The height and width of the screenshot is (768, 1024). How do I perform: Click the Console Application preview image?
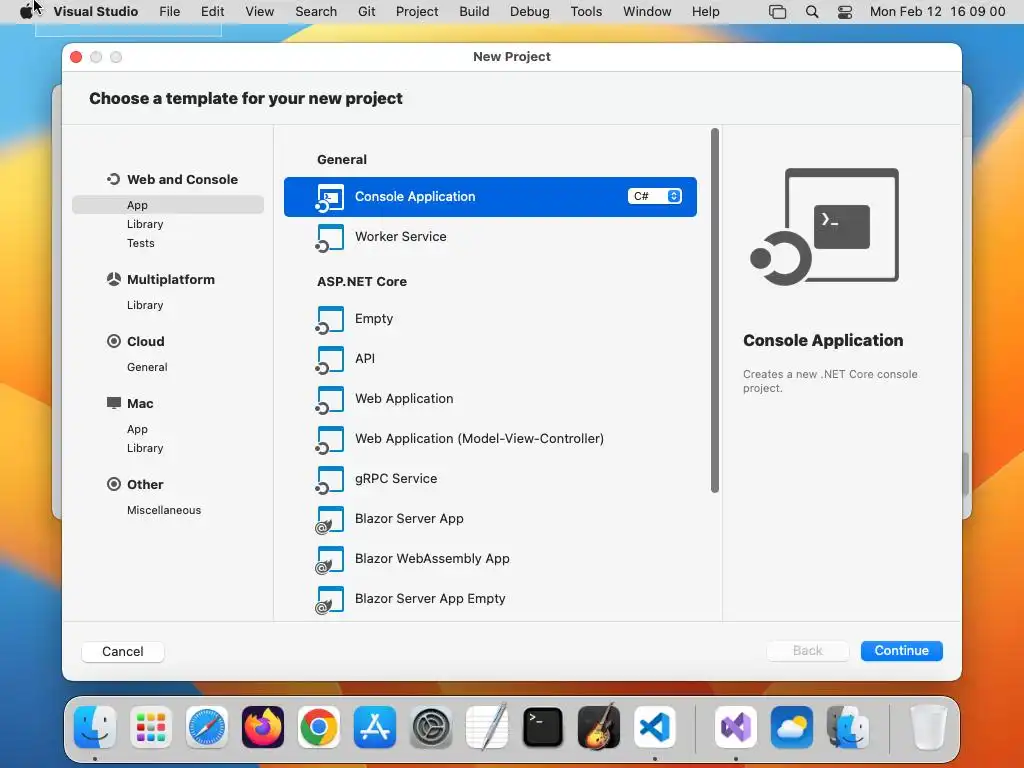[824, 227]
